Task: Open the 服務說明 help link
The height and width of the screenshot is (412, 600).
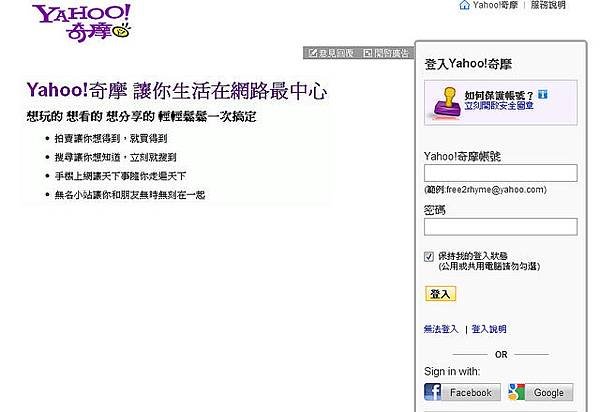Action: pyautogui.click(x=548, y=5)
